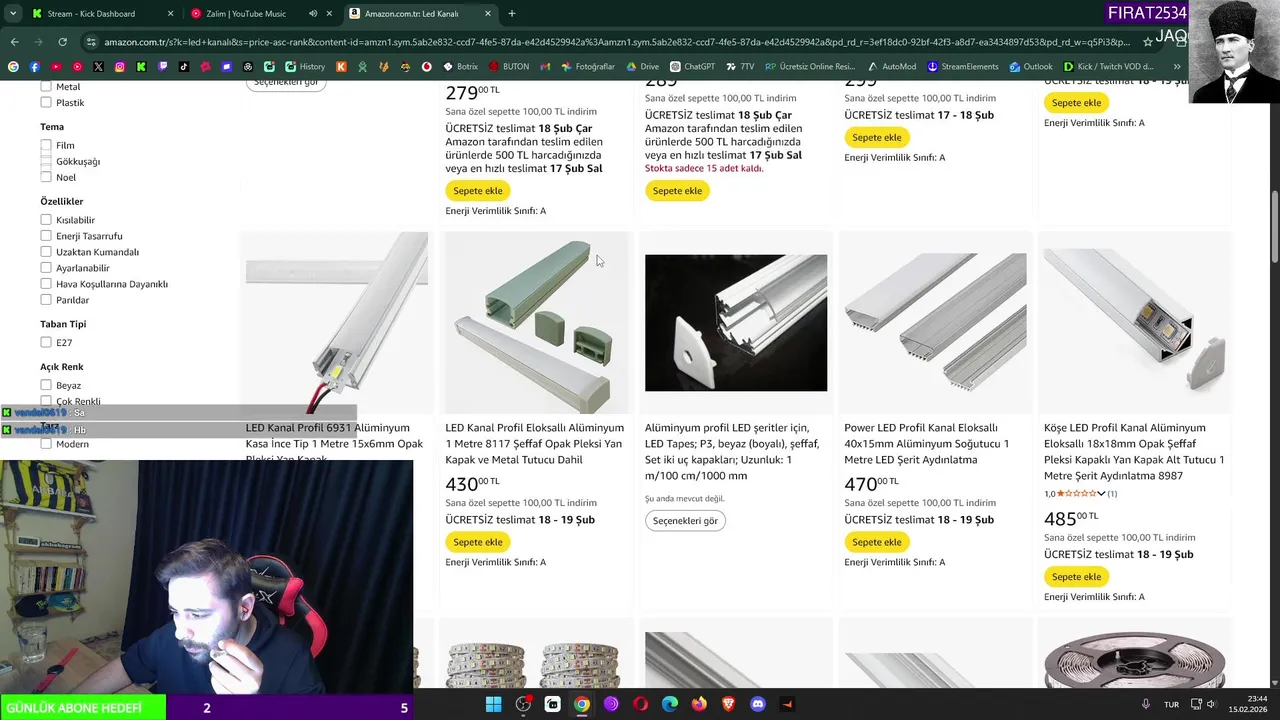
Task: Open a new browser tab
Action: coord(512,14)
